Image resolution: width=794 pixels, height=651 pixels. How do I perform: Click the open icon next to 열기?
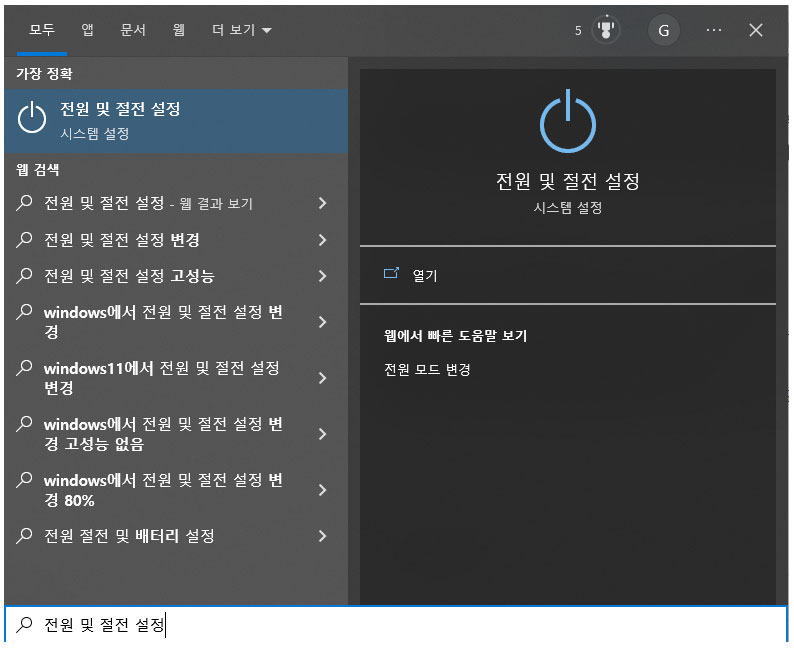tap(391, 275)
